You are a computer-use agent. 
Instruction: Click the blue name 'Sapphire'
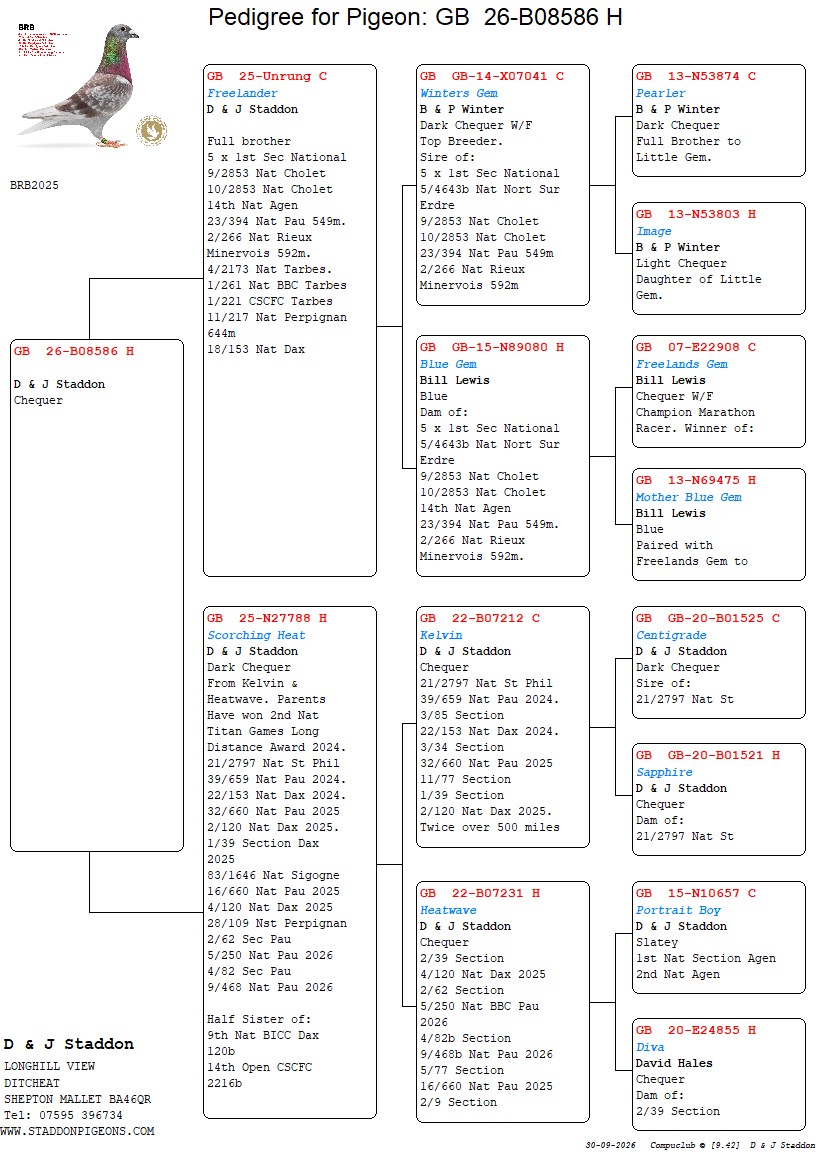click(x=664, y=772)
